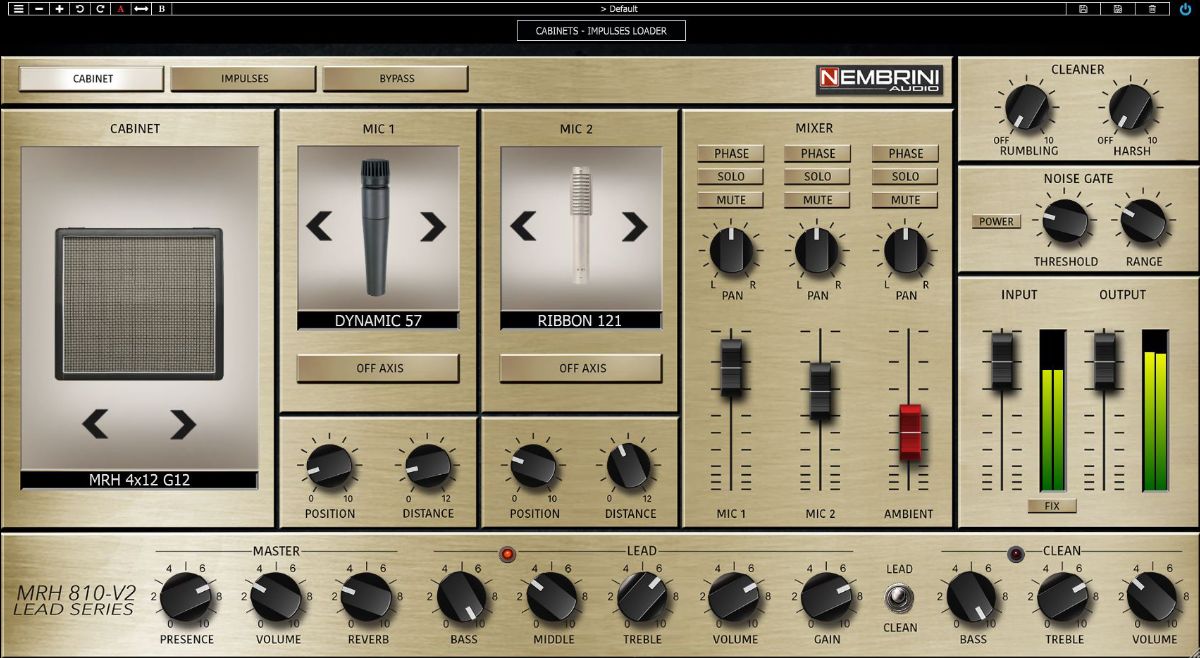
Task: Zoom in with the plus icon
Action: click(x=59, y=9)
